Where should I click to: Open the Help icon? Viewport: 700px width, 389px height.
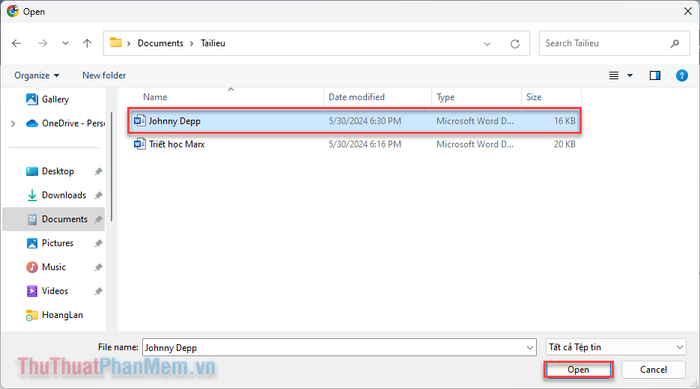(682, 75)
